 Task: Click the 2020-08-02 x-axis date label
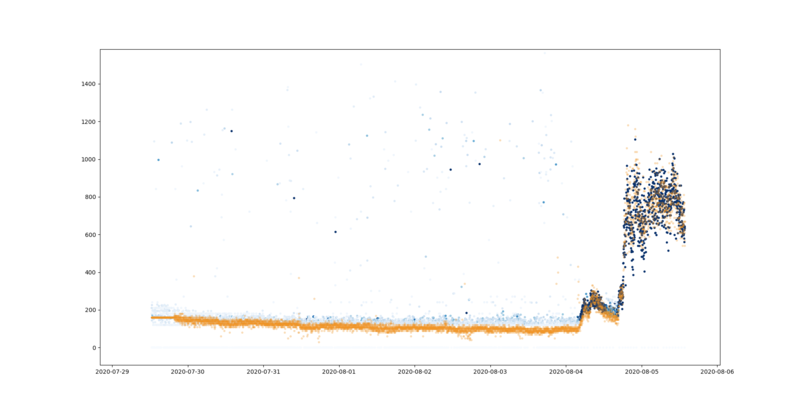point(414,372)
